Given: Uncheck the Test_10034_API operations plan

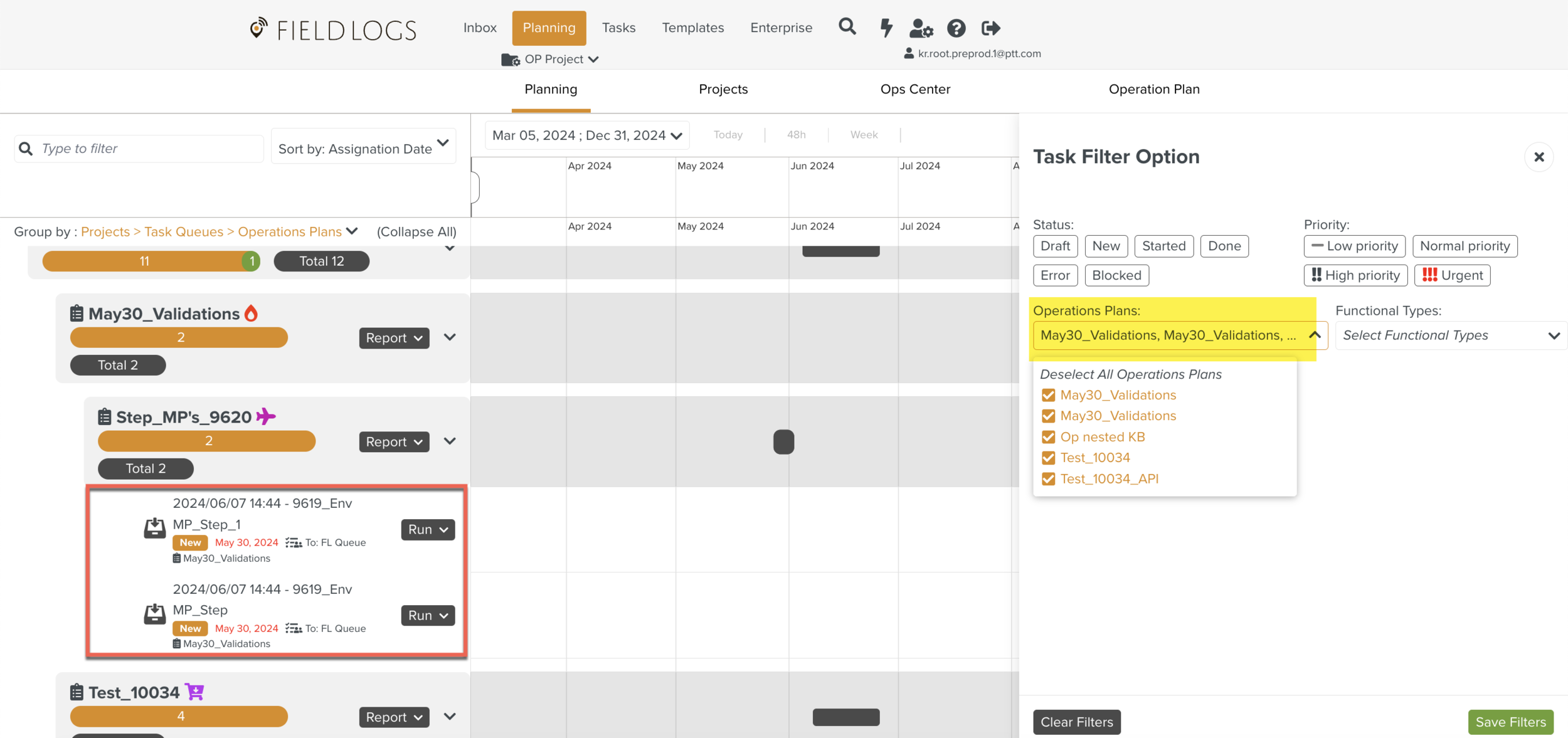Looking at the screenshot, I should [x=1048, y=479].
